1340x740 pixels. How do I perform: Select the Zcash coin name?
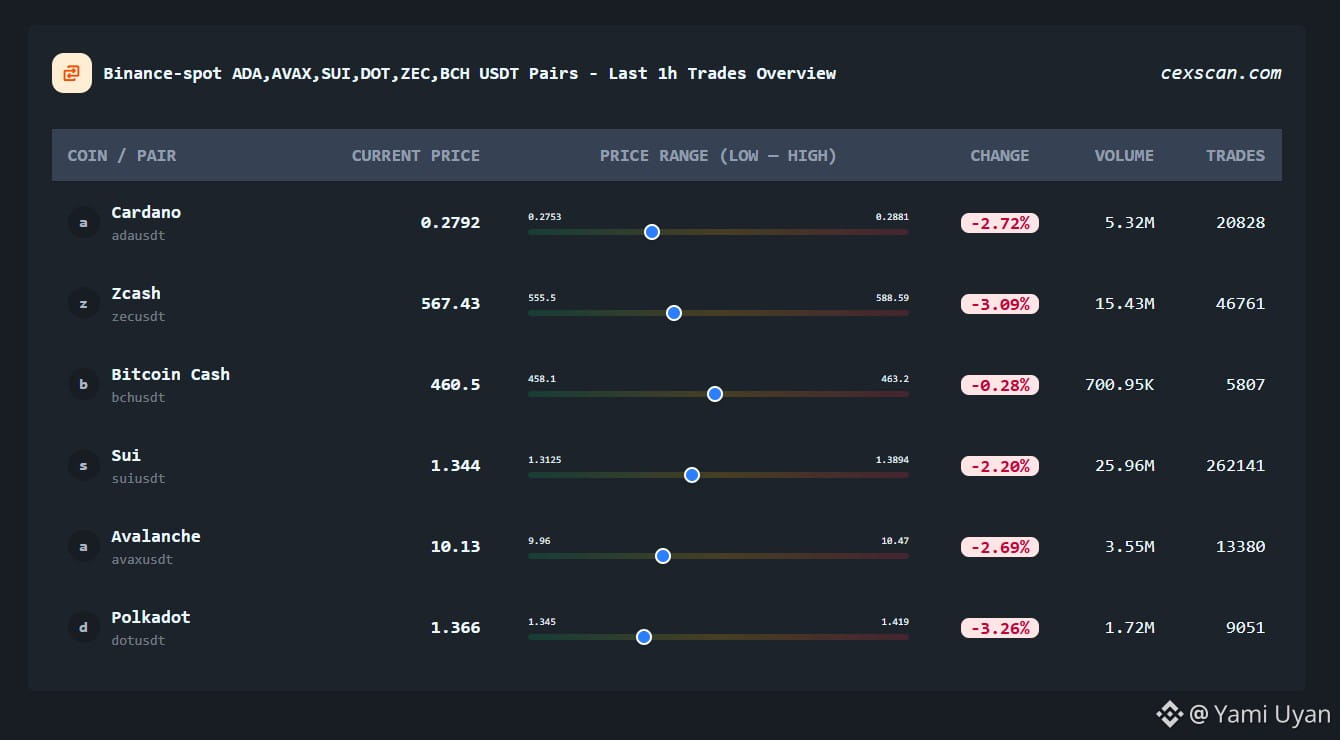click(136, 293)
